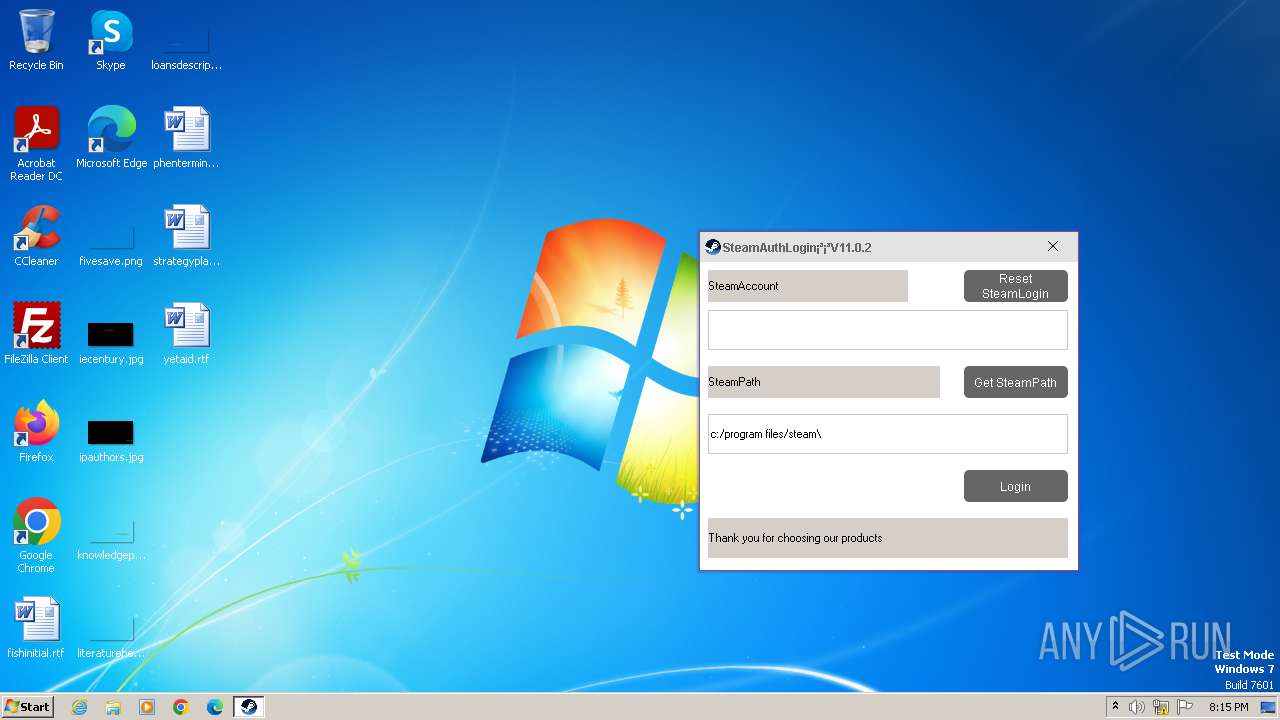Image resolution: width=1280 pixels, height=720 pixels.
Task: Click the Login button
Action: click(1015, 486)
